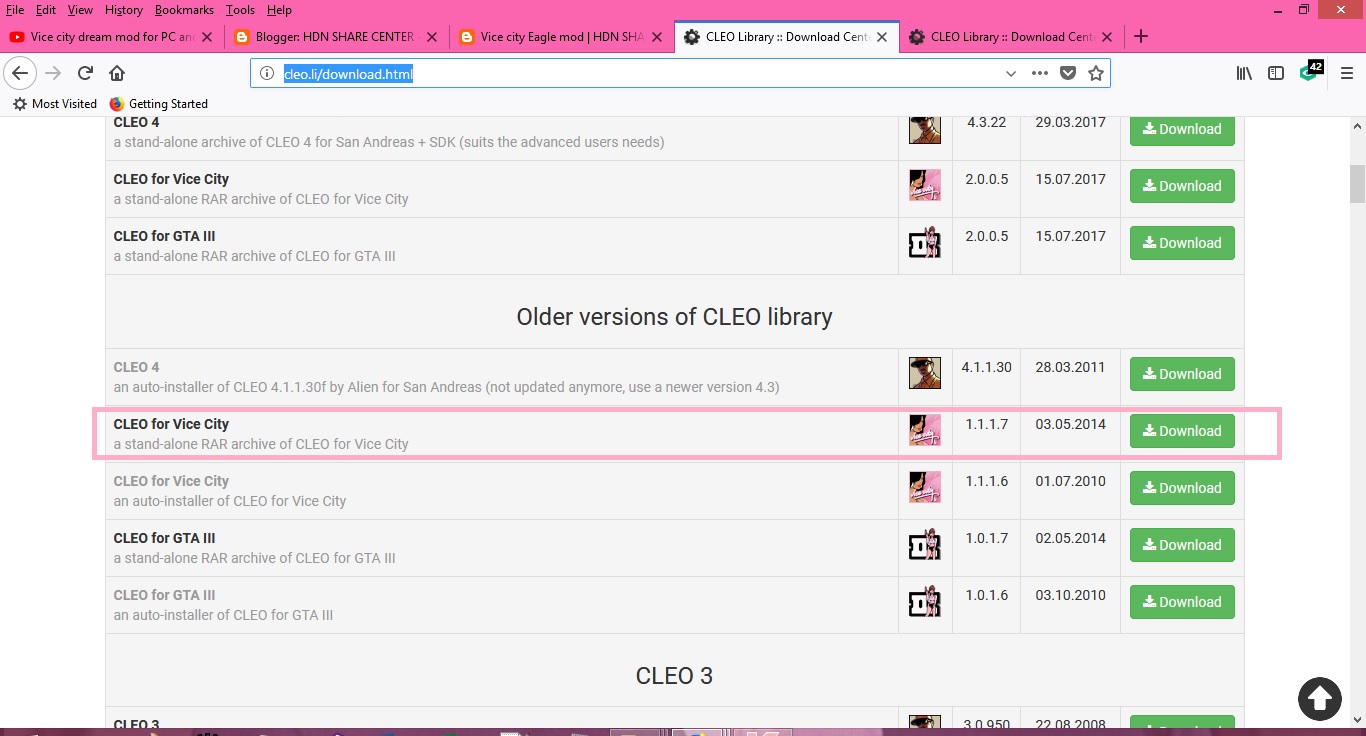Image resolution: width=1366 pixels, height=736 pixels.
Task: Click date 03.05.2014 in the table
Action: (x=1070, y=424)
